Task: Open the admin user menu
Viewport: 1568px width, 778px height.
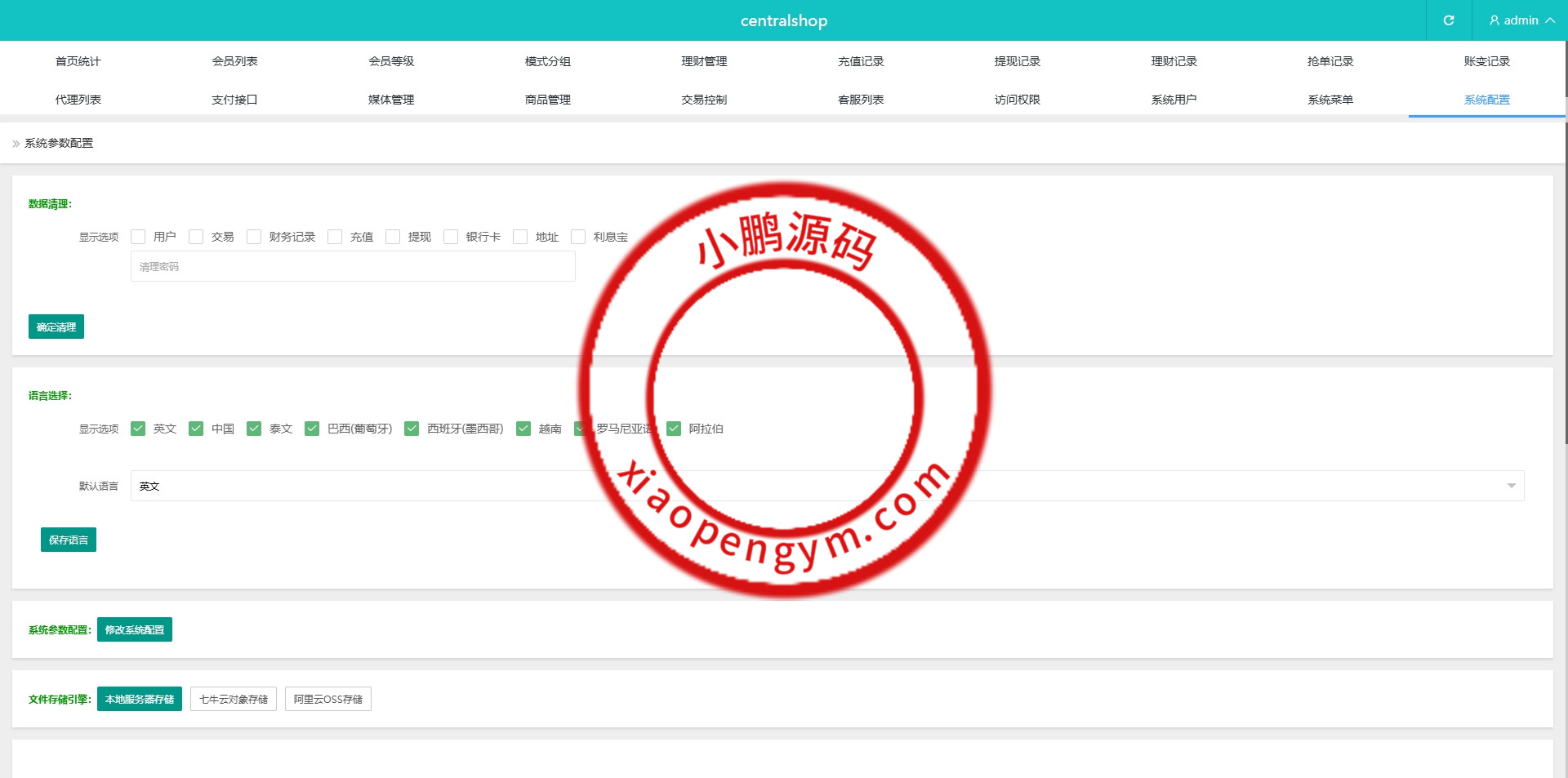Action: point(1521,20)
